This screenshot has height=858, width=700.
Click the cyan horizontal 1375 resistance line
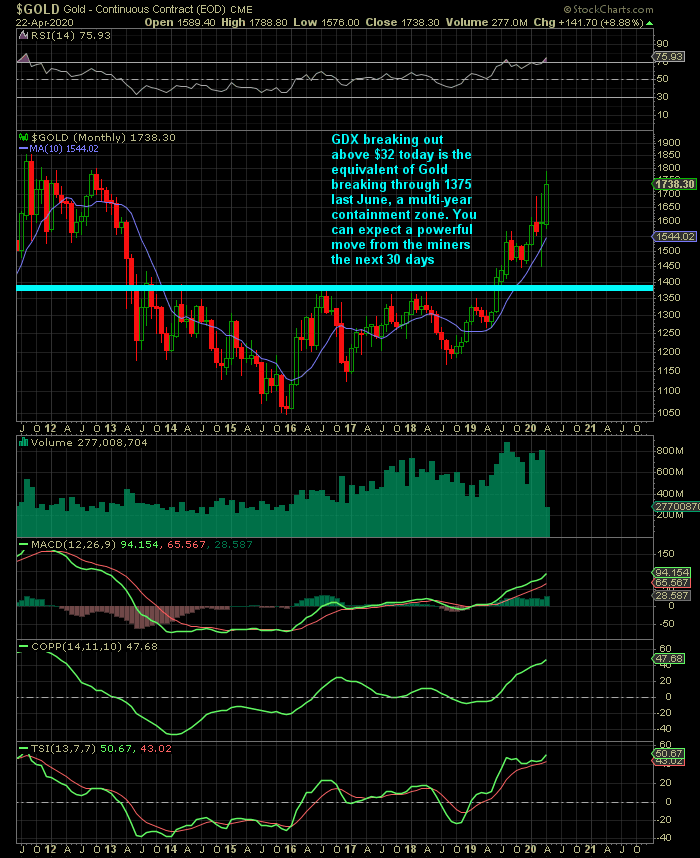pos(335,288)
